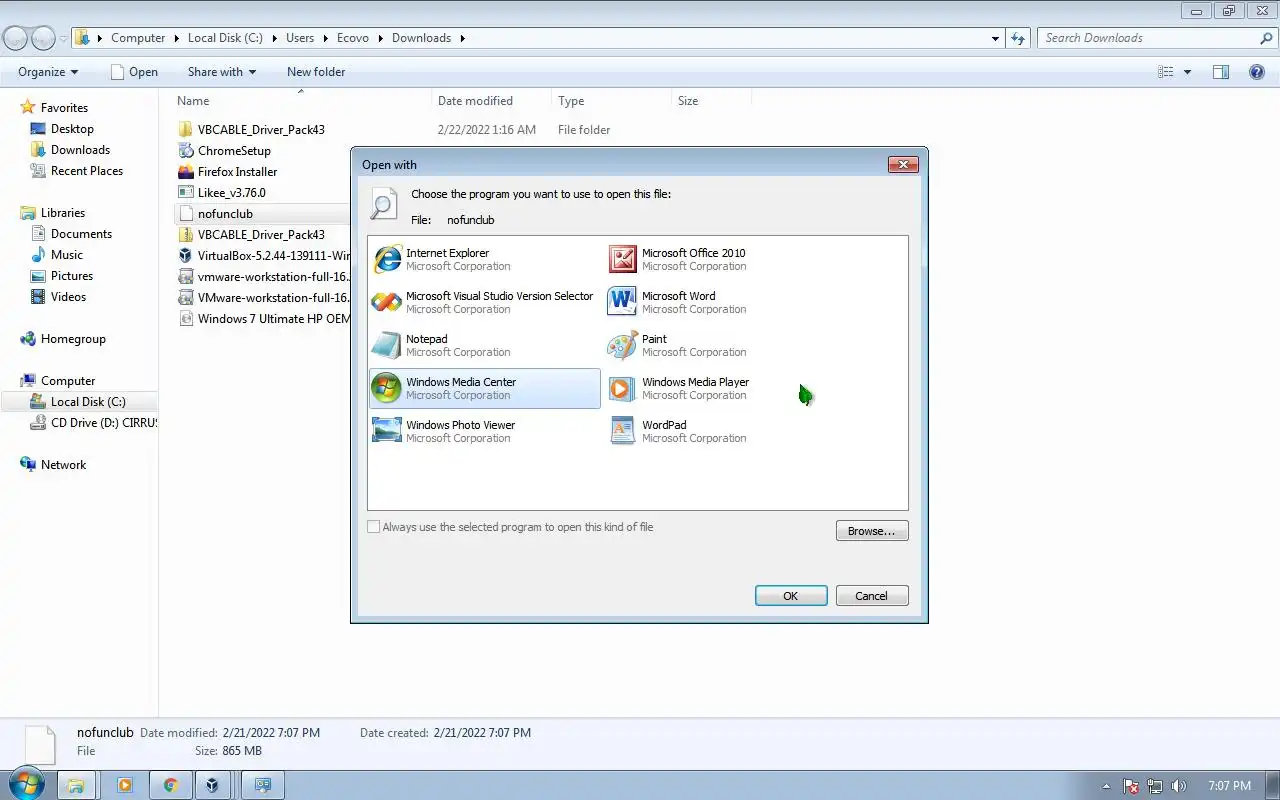The image size is (1280, 800).
Task: Open Google Chrome from taskbar
Action: point(170,785)
